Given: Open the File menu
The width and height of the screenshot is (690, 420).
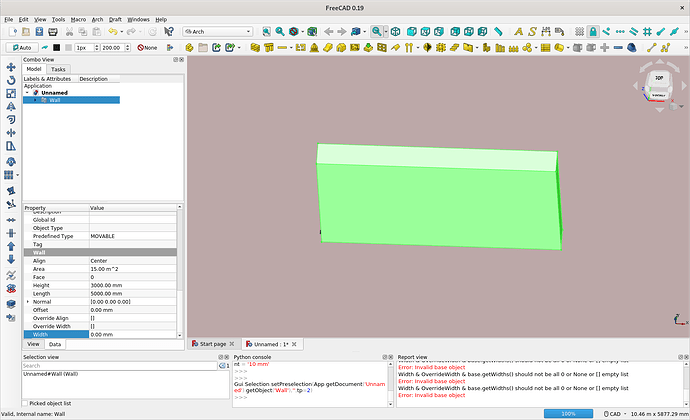Looking at the screenshot, I should (9, 19).
